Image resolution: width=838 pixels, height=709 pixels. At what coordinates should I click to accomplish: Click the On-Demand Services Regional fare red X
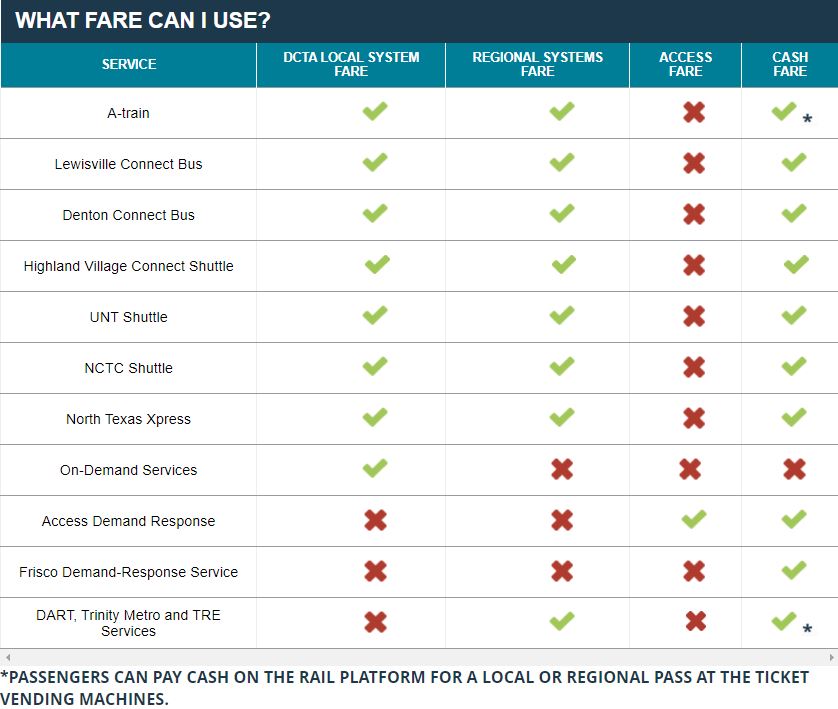coord(562,469)
